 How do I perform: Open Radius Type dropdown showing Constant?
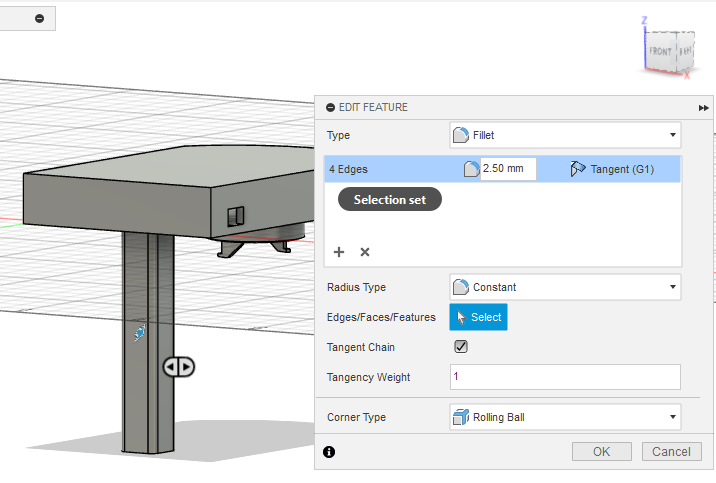coord(565,287)
